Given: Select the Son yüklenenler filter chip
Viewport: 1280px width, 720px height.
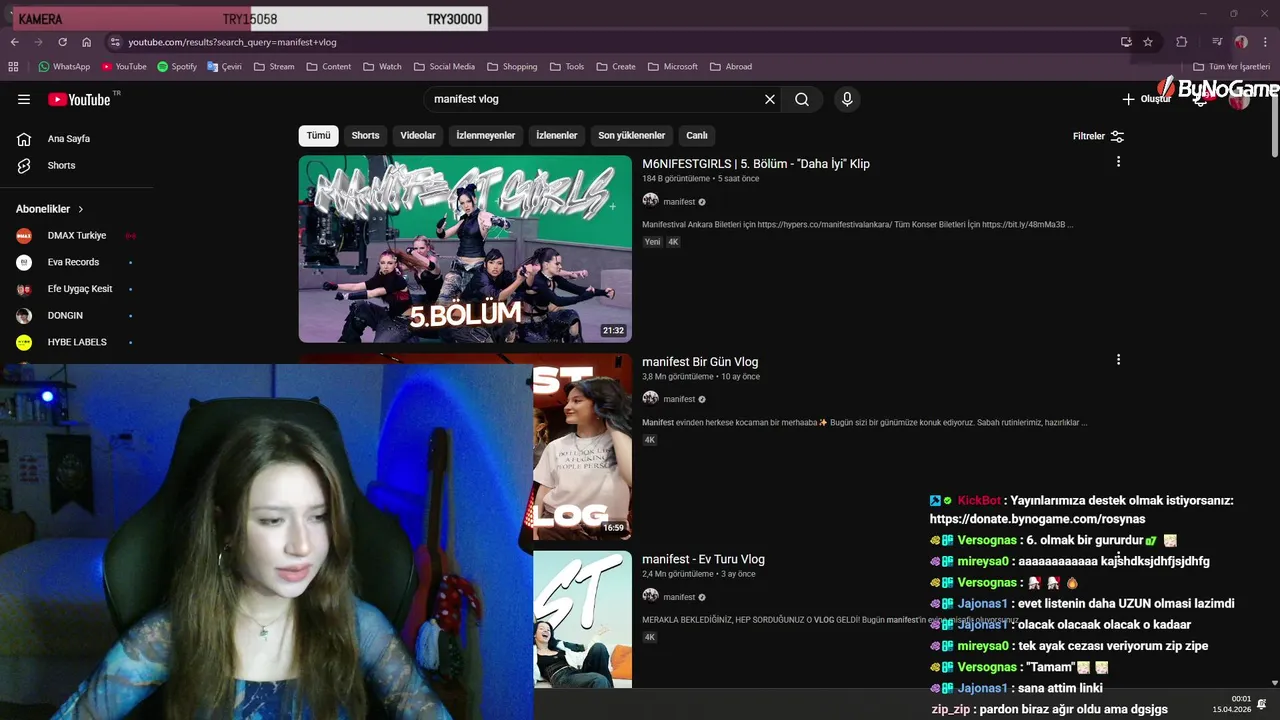Looking at the screenshot, I should (x=631, y=136).
